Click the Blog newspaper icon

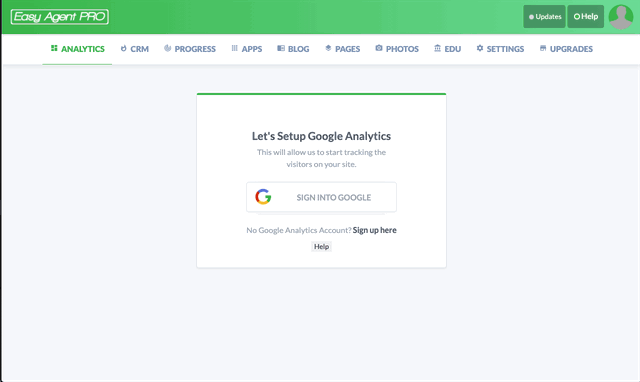[x=281, y=48]
